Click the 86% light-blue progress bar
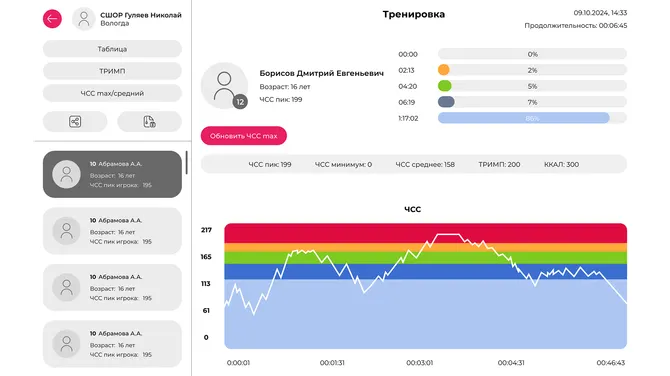Screen dimensions: 670x376 click(523, 118)
